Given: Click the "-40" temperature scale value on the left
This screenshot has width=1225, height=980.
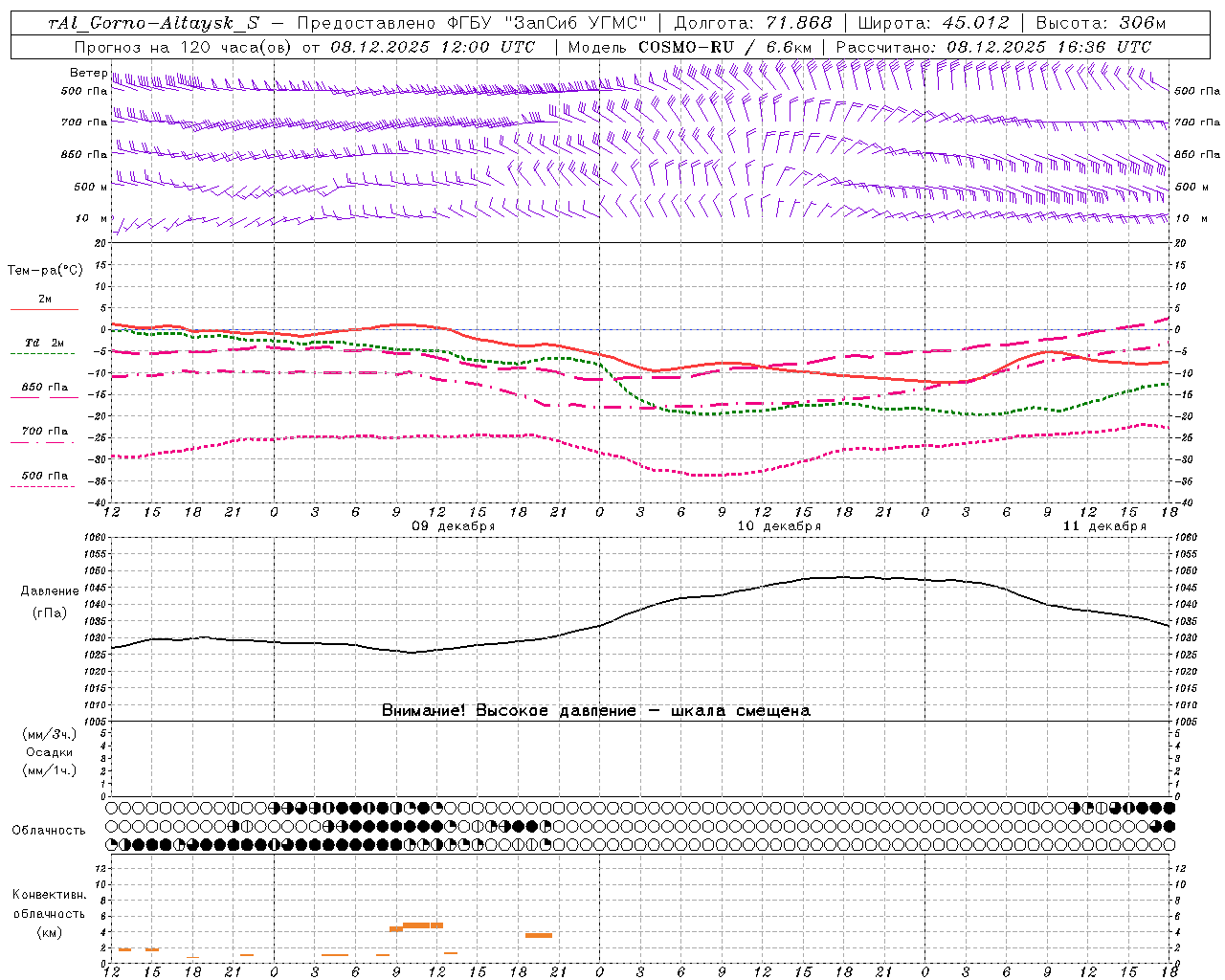Looking at the screenshot, I should (99, 503).
